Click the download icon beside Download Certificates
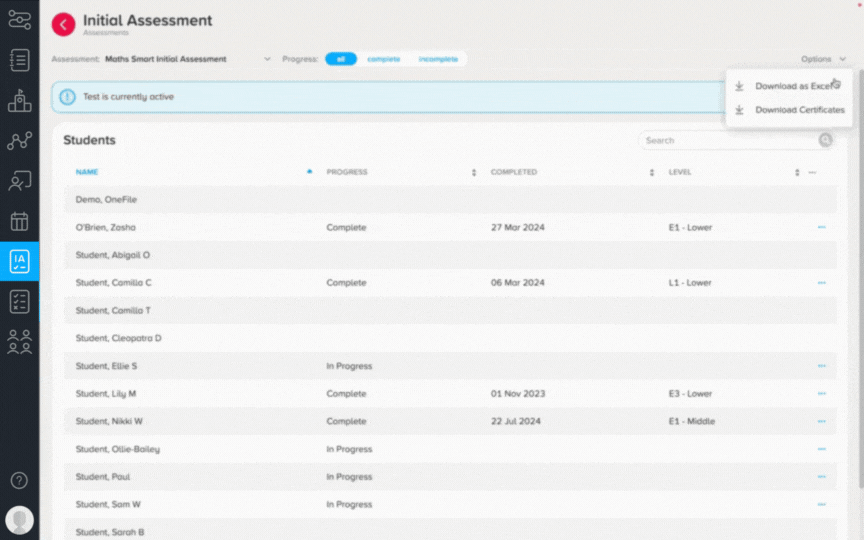This screenshot has height=540, width=864. (x=739, y=110)
